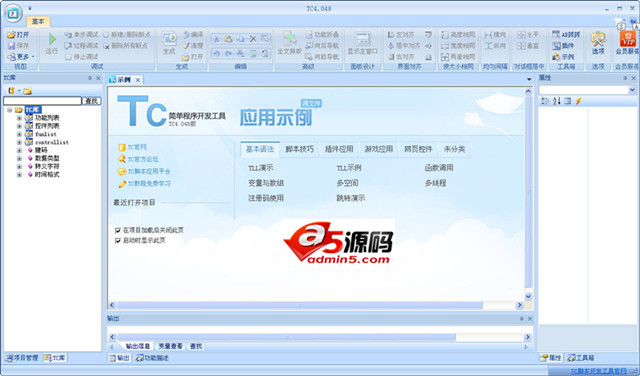Select the 时间格式 tree item

pyautogui.click(x=47, y=175)
